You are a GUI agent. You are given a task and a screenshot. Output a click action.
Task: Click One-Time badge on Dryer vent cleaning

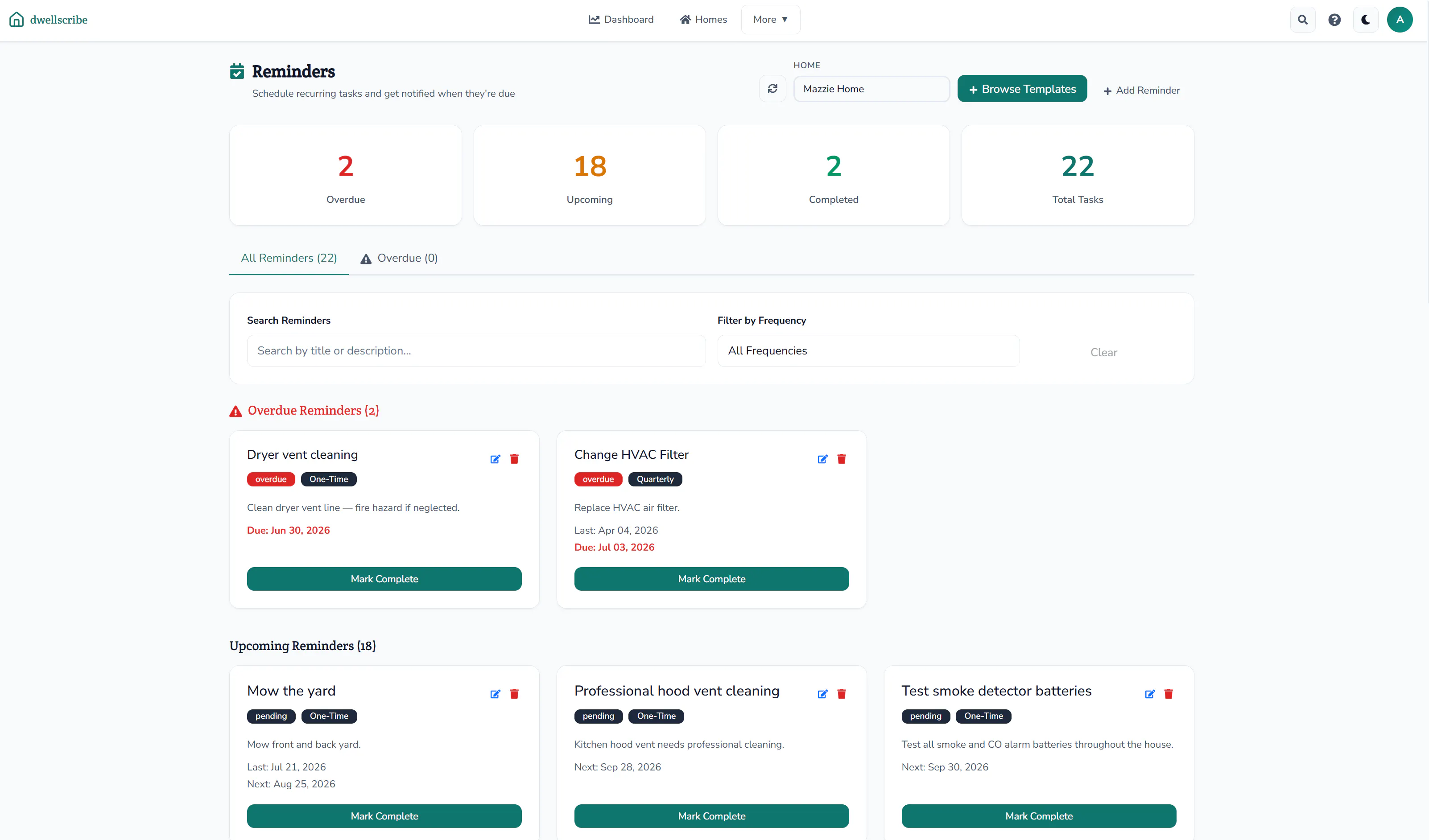[x=329, y=479]
